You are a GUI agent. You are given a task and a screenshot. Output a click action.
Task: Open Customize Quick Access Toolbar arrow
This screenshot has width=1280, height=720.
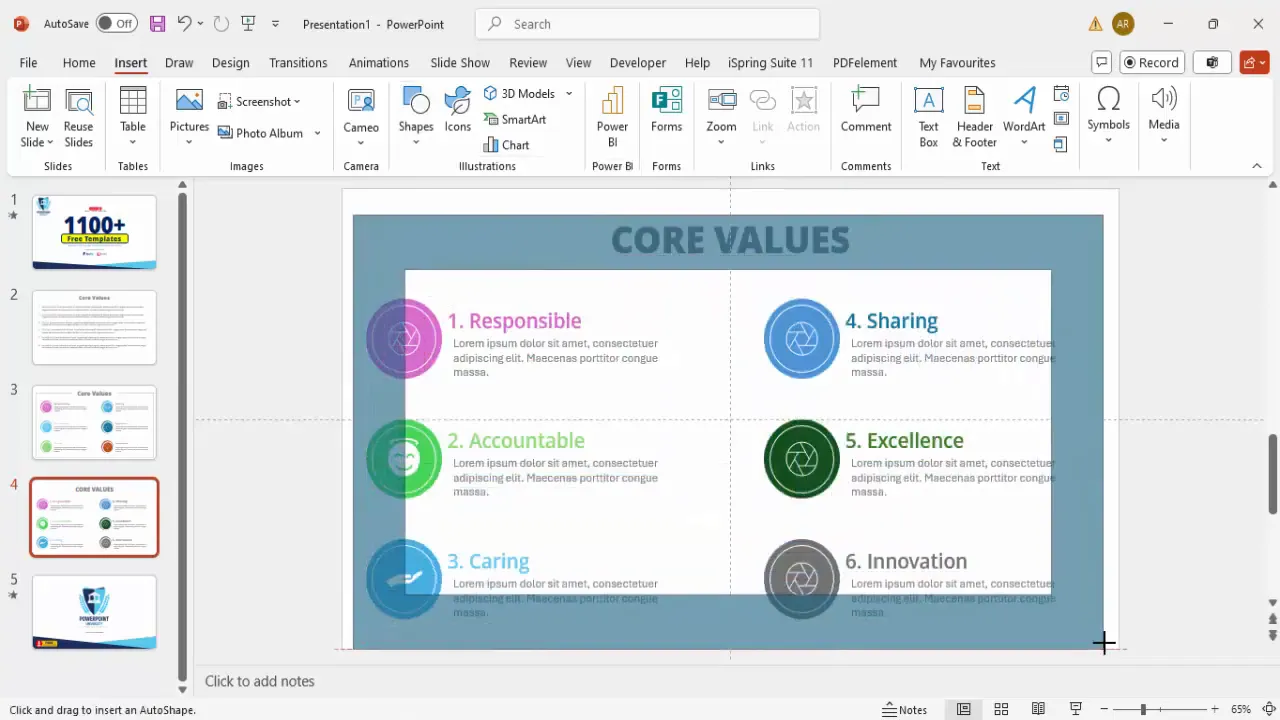click(275, 24)
